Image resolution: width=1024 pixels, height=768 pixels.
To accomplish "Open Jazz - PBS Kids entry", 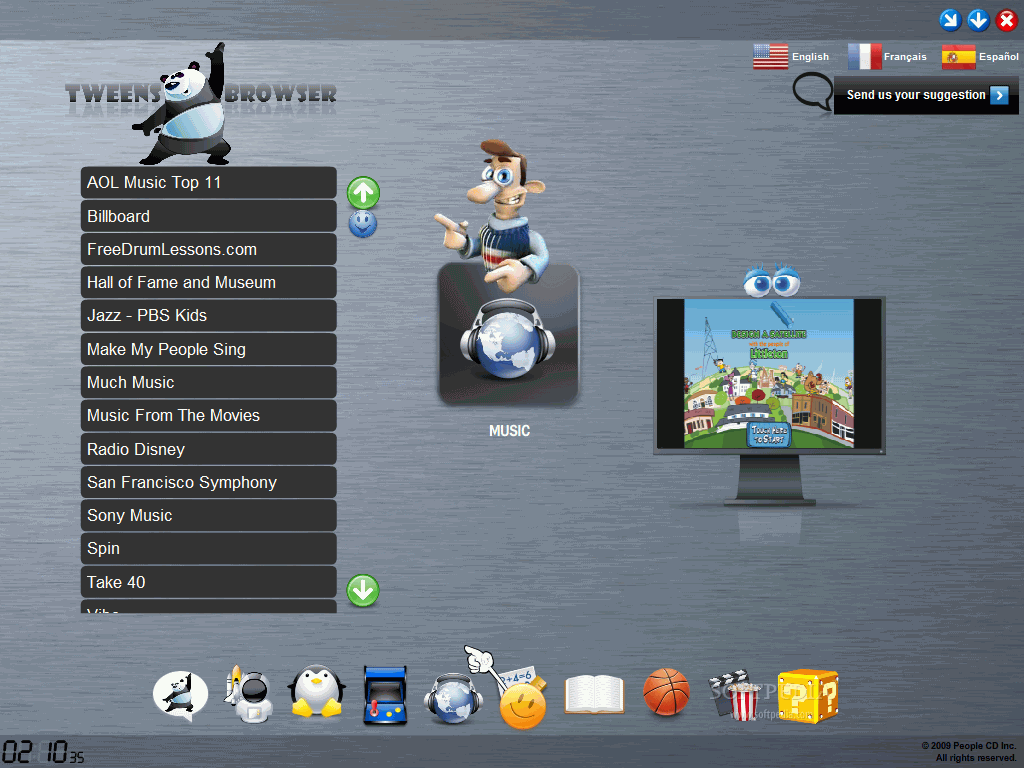I will 208,315.
